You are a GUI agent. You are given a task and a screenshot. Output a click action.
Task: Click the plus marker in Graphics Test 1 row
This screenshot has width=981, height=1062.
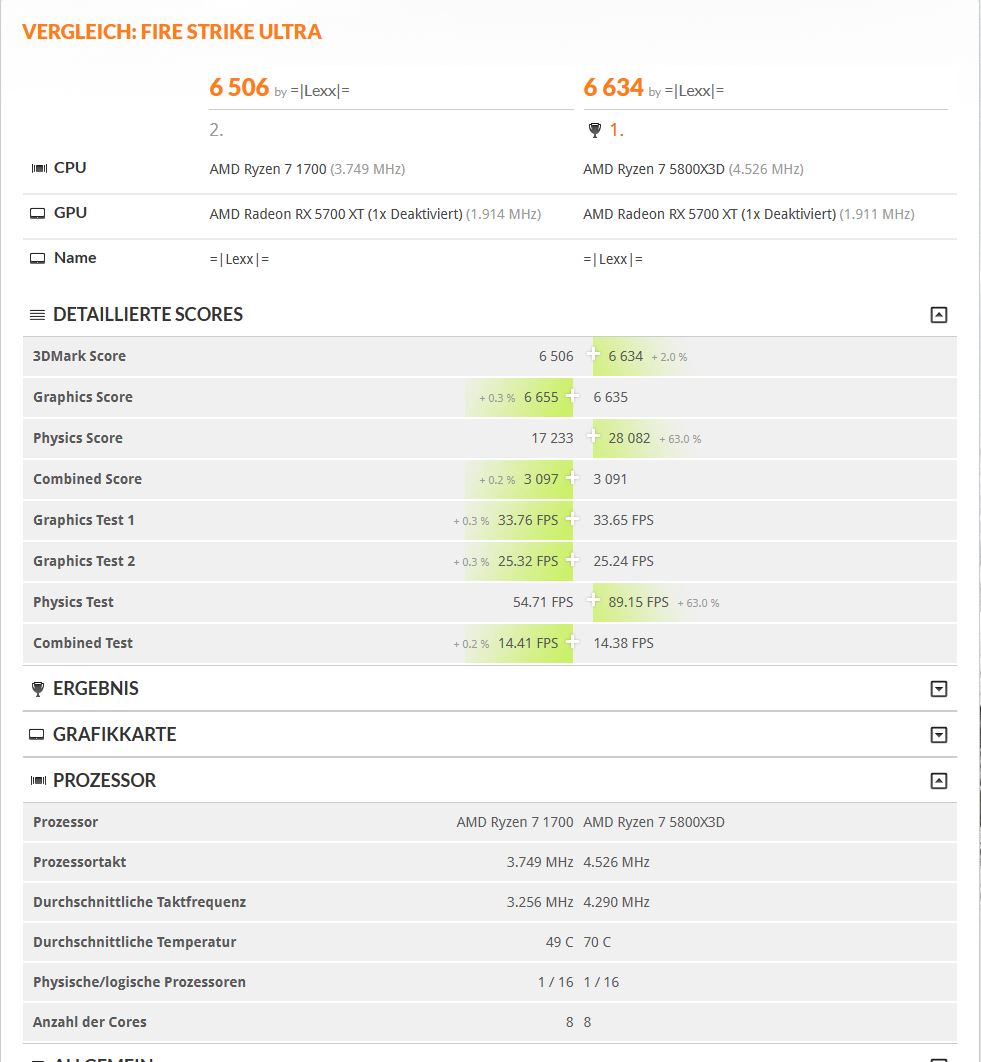(x=572, y=518)
